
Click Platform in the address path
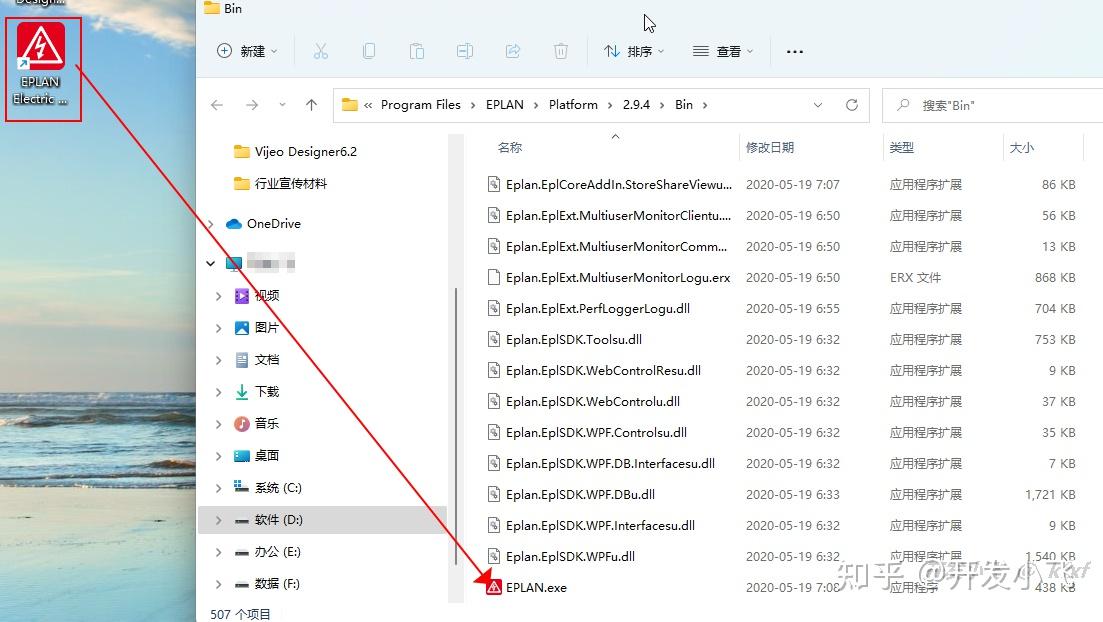point(573,105)
